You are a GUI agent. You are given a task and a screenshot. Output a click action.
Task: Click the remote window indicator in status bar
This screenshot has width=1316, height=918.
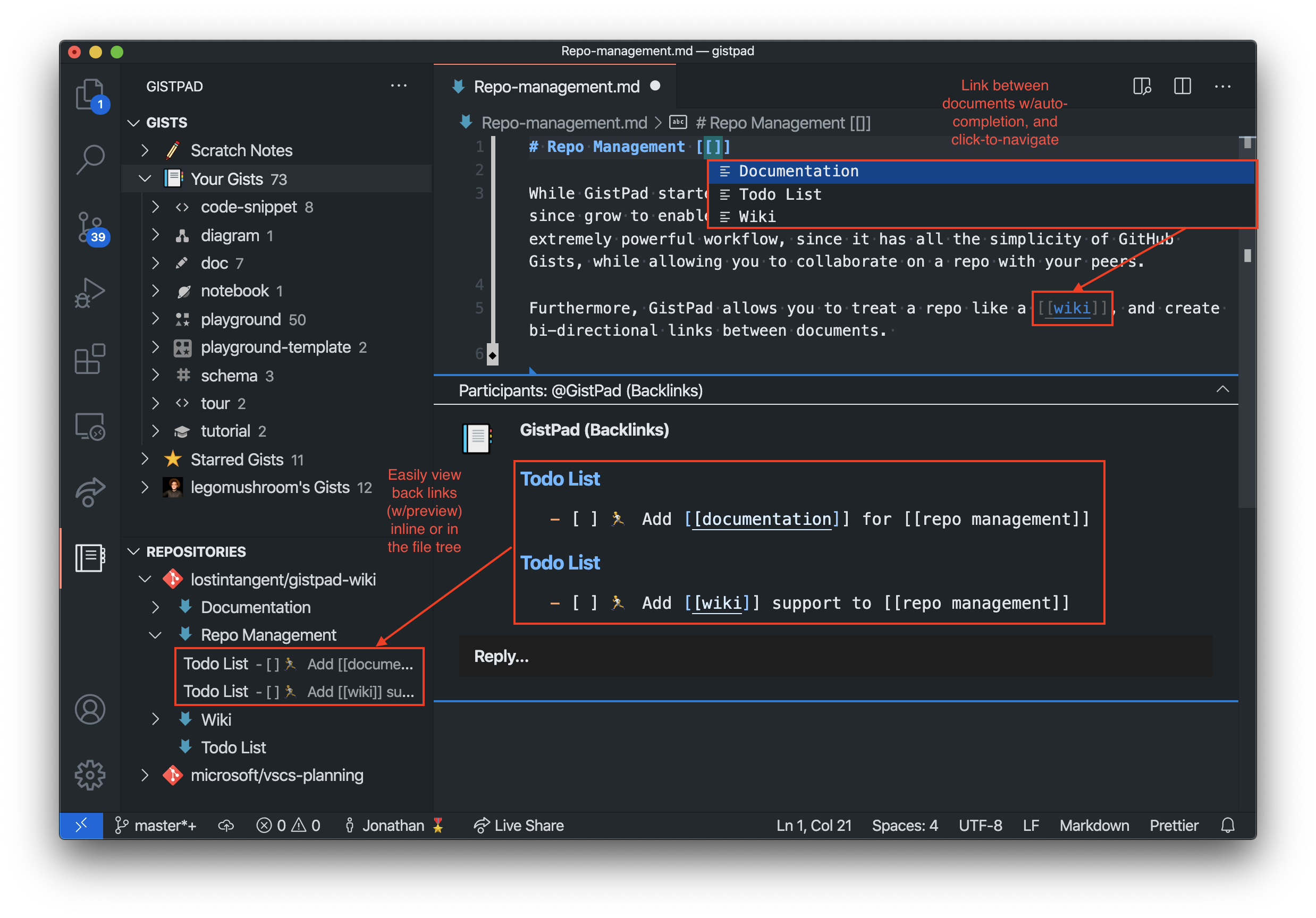[81, 825]
